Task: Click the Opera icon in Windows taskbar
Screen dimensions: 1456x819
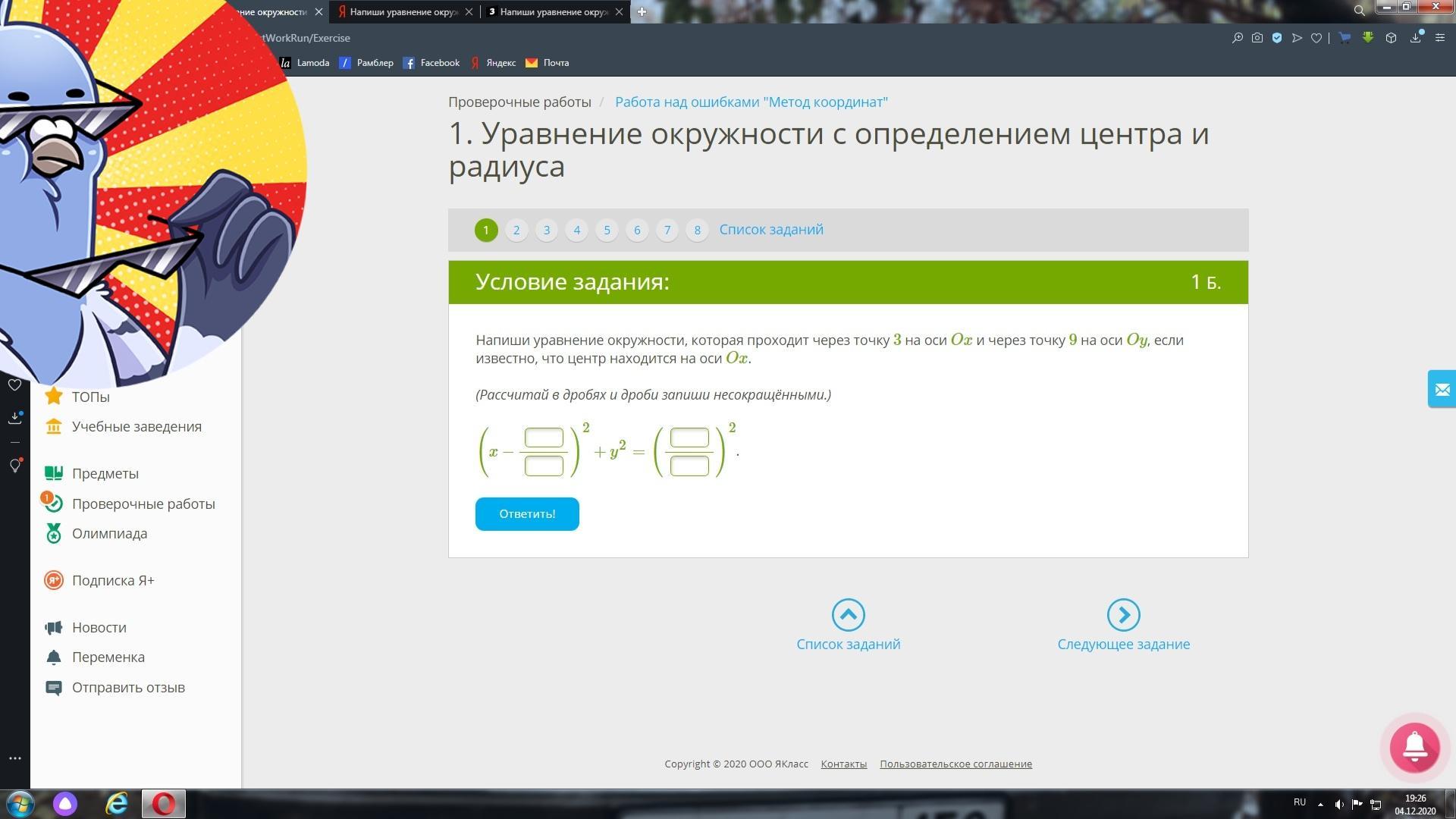Action: (x=163, y=804)
